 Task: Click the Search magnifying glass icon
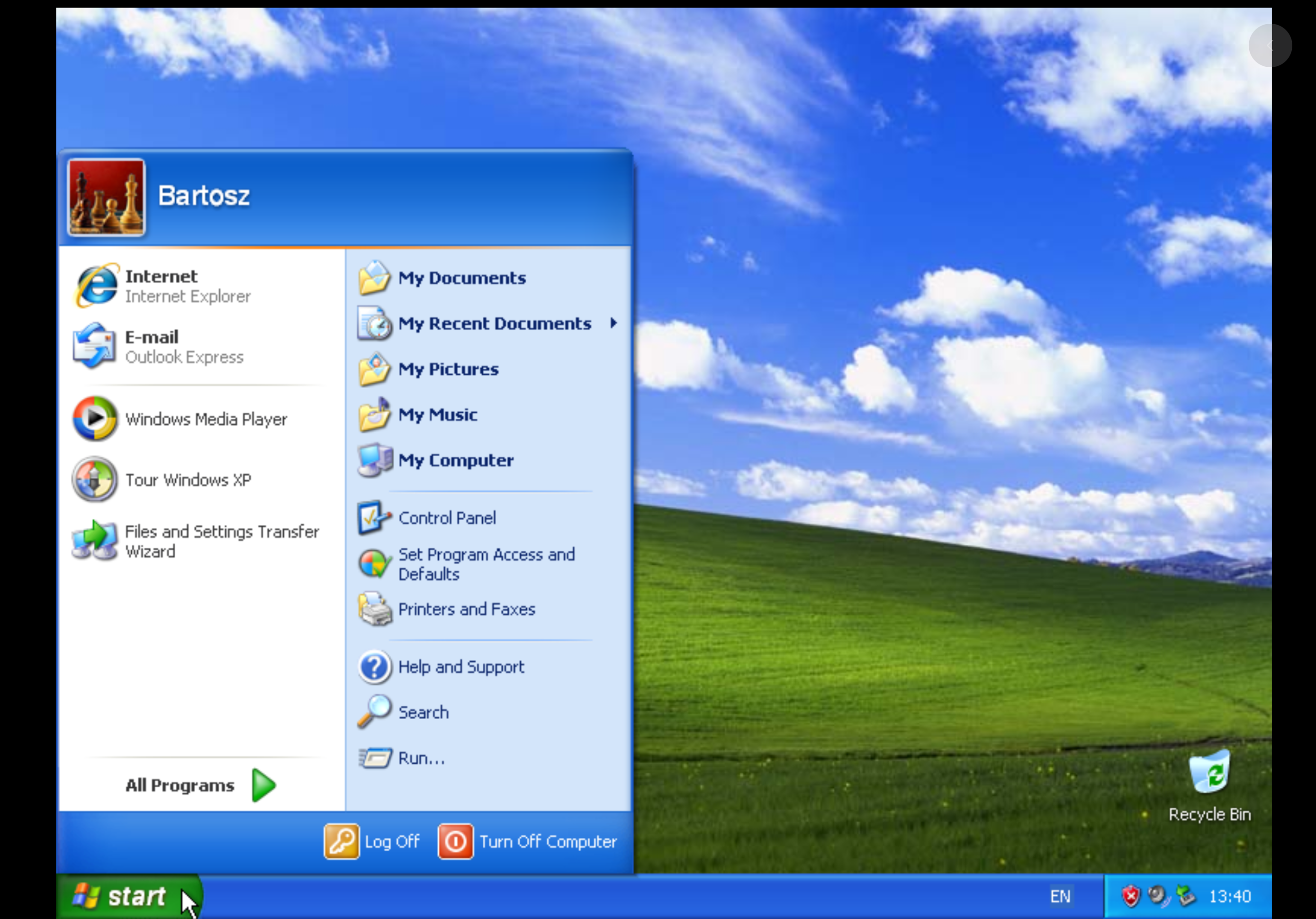coord(374,712)
